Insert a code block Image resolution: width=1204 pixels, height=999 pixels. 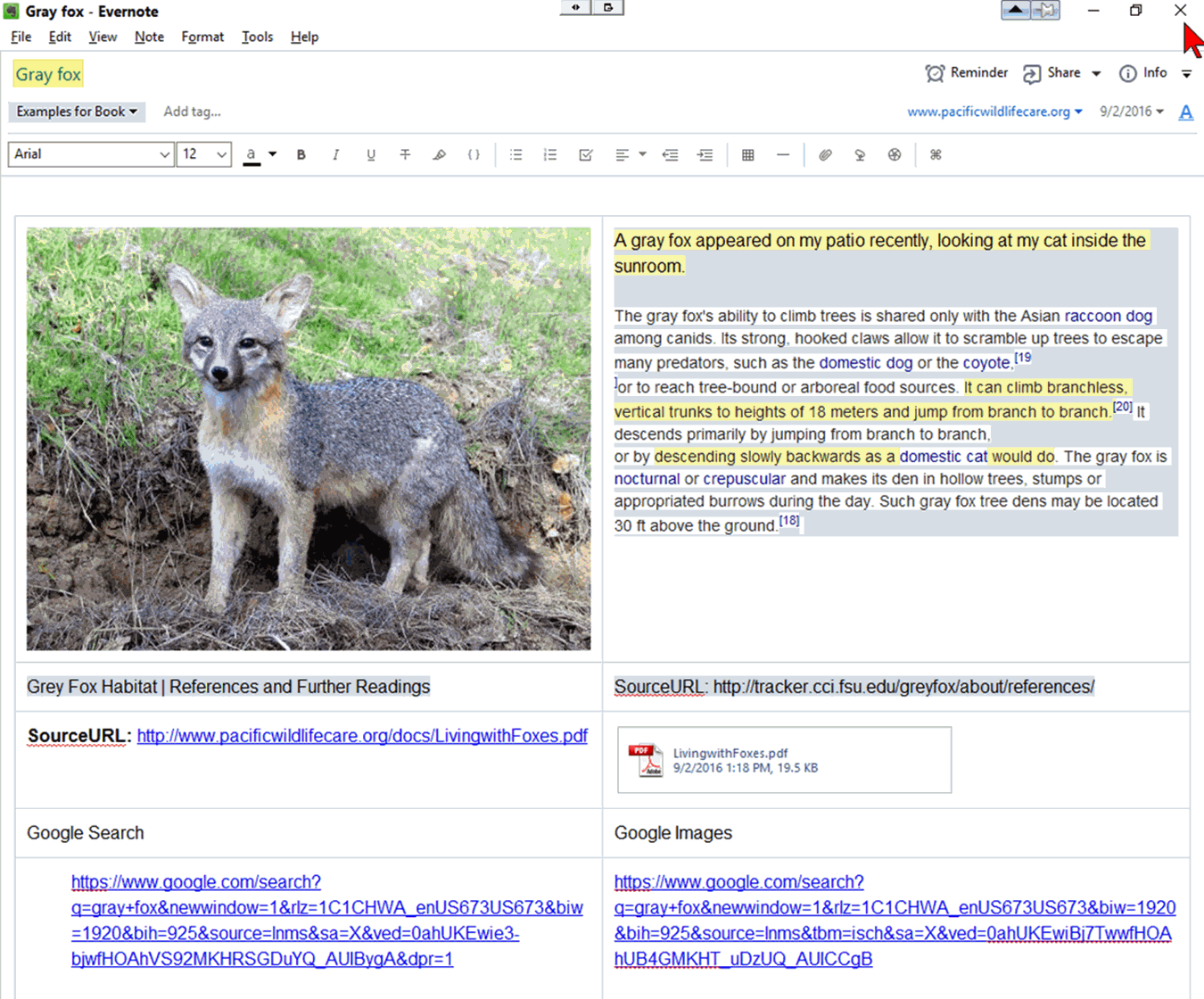(x=474, y=155)
